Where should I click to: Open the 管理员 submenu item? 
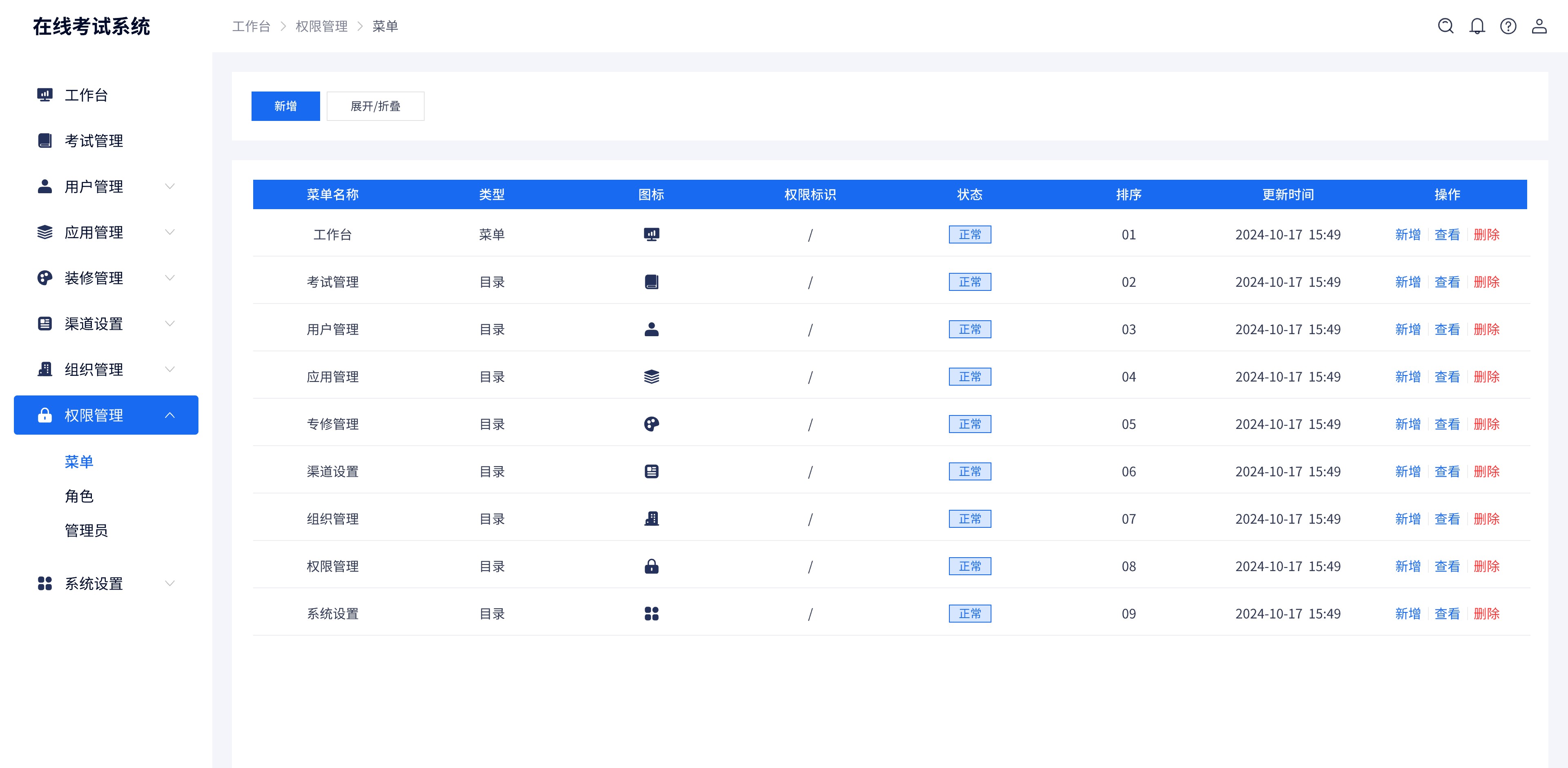(x=86, y=531)
